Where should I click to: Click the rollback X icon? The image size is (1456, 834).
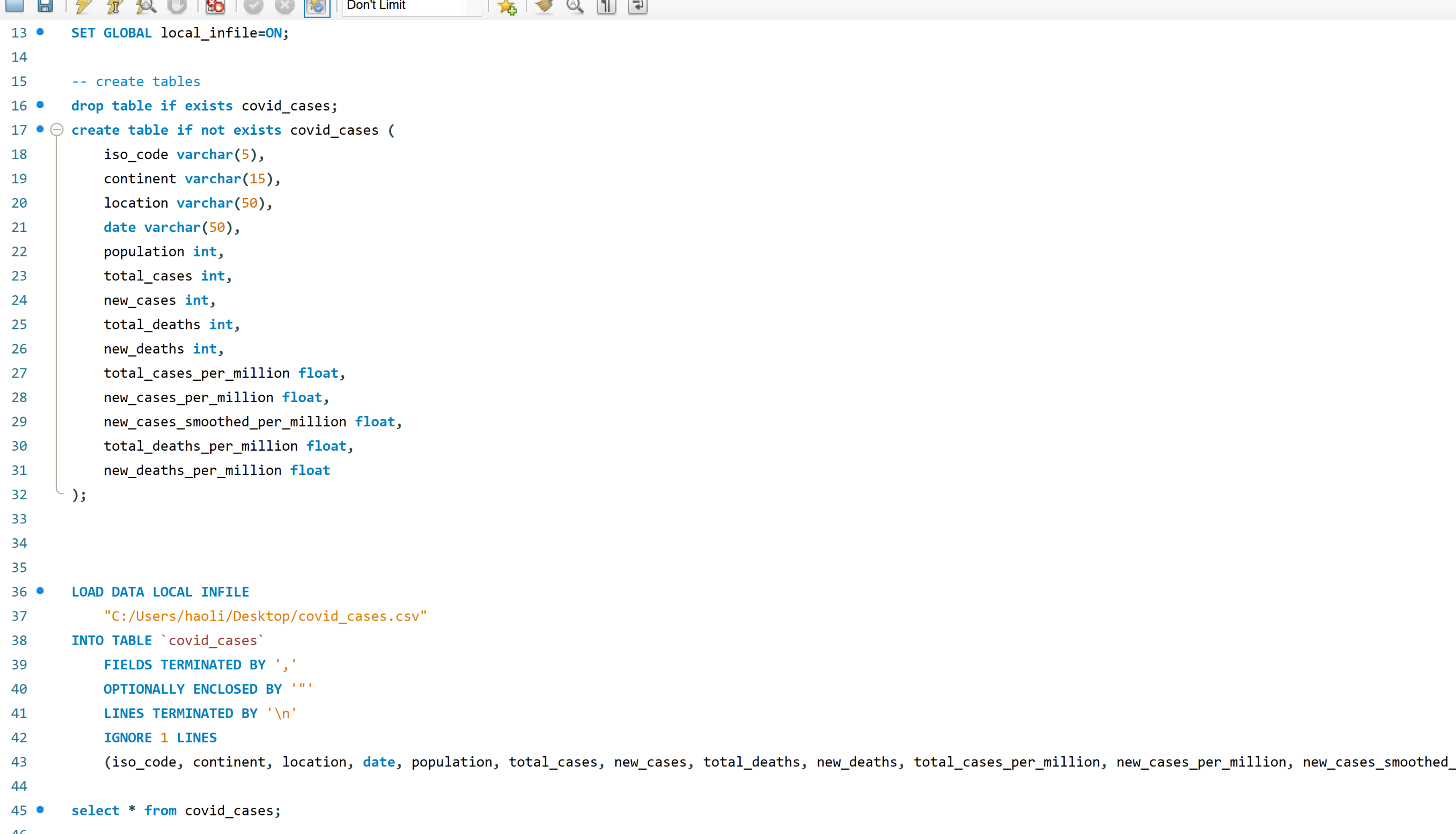[284, 6]
